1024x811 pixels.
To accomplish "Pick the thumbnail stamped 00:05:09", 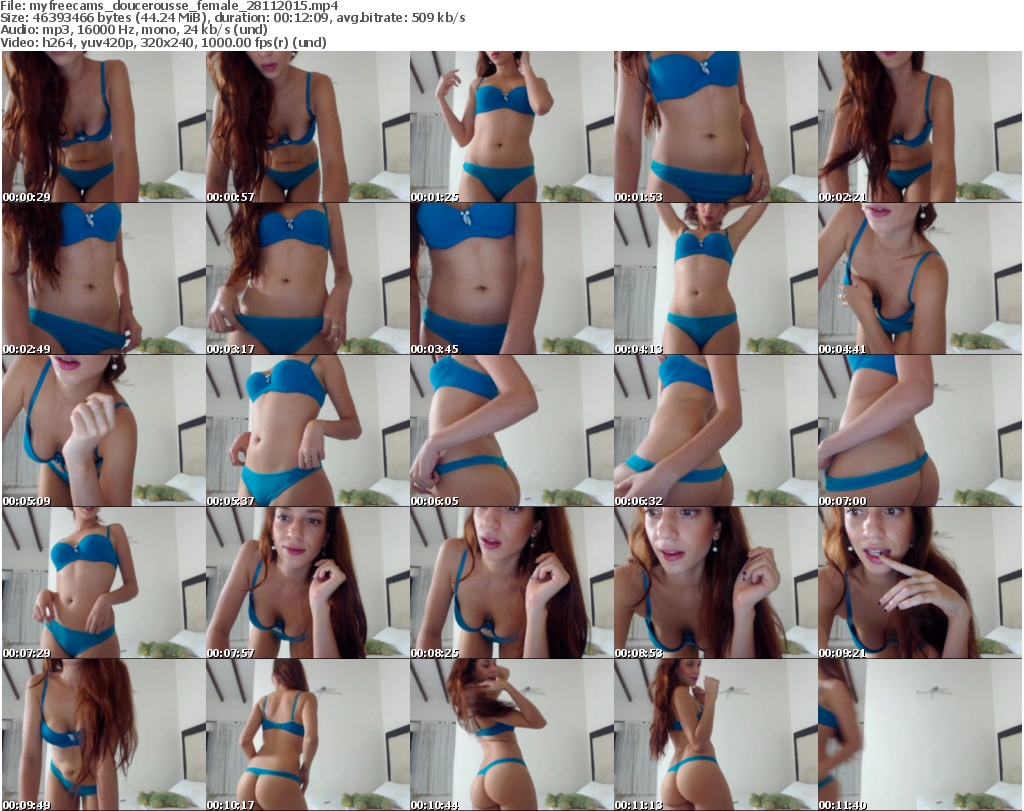I will click(x=104, y=431).
